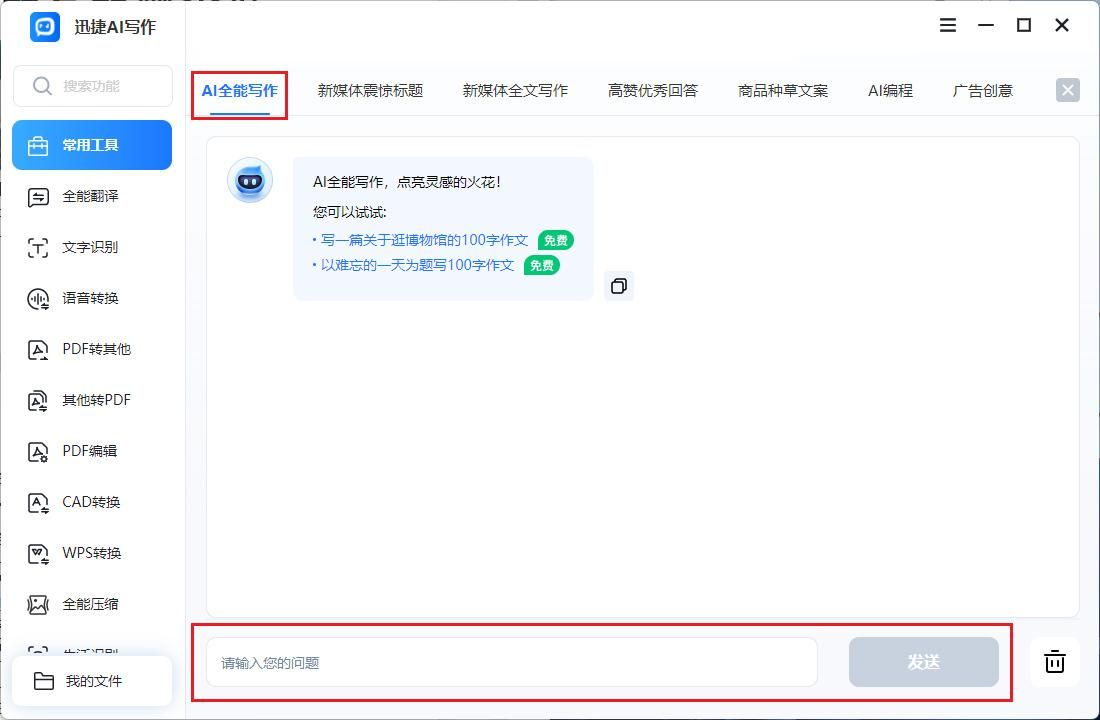Screen dimensions: 1100x720
Task: Try prompt 写一篇关于逛博物馆的100字作文
Action: [x=424, y=240]
